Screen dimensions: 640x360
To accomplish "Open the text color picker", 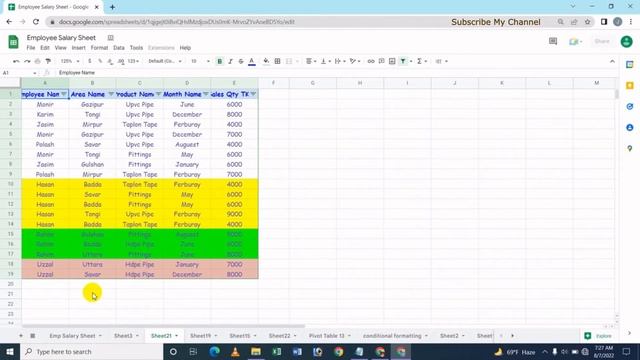I will (x=252, y=61).
